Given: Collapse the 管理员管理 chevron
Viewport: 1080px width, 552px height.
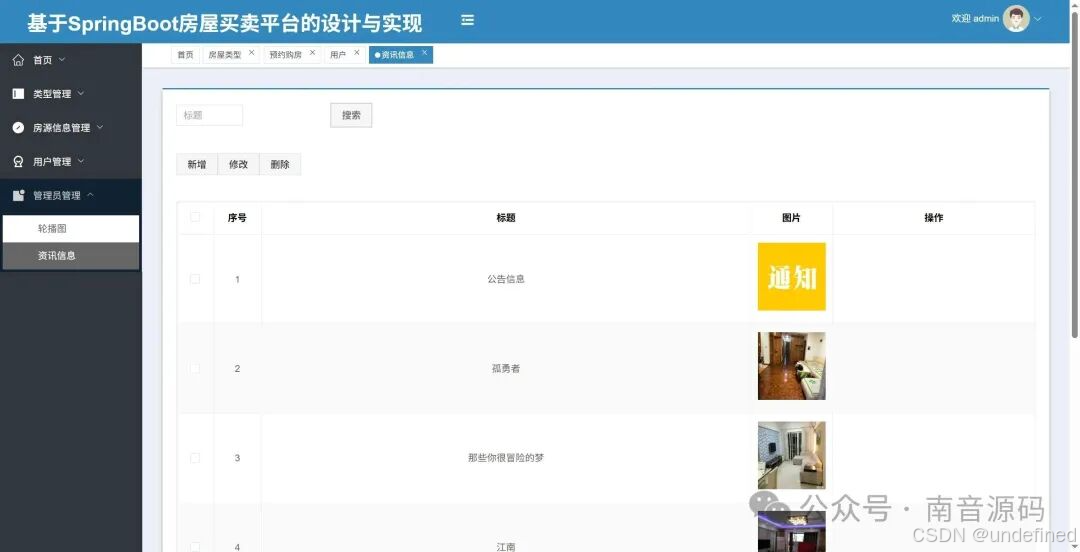Looking at the screenshot, I should pyautogui.click(x=90, y=195).
